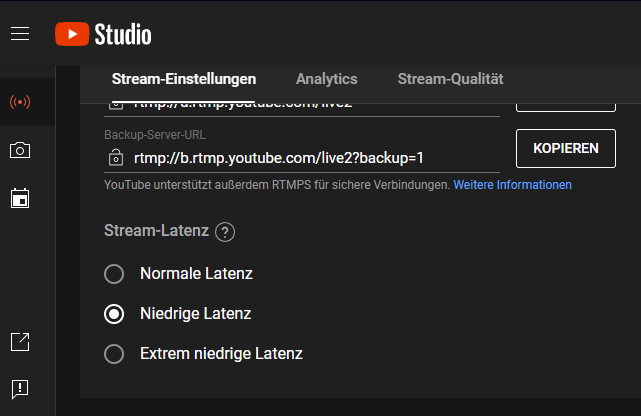Switch to the Stream-Einstellungen tab
Screen dimensions: 641x416
point(184,79)
